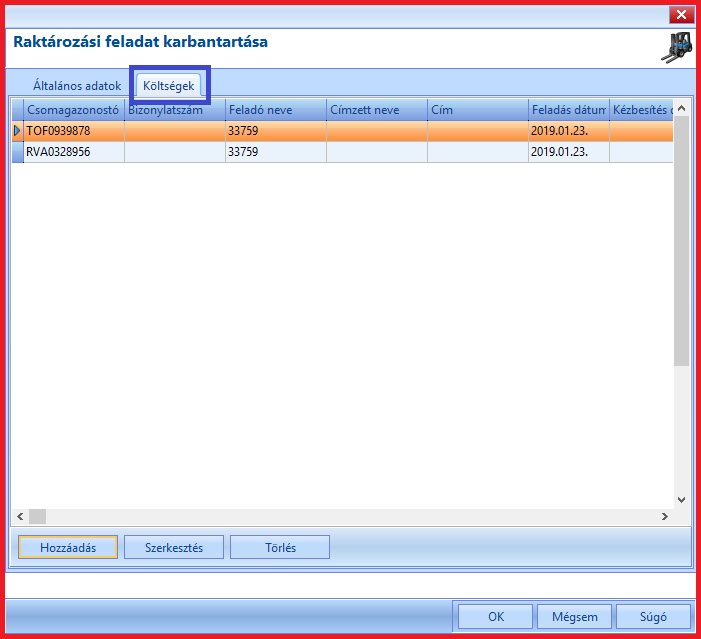This screenshot has width=701, height=639.
Task: Open help with the Súgó button
Action: pos(653,617)
